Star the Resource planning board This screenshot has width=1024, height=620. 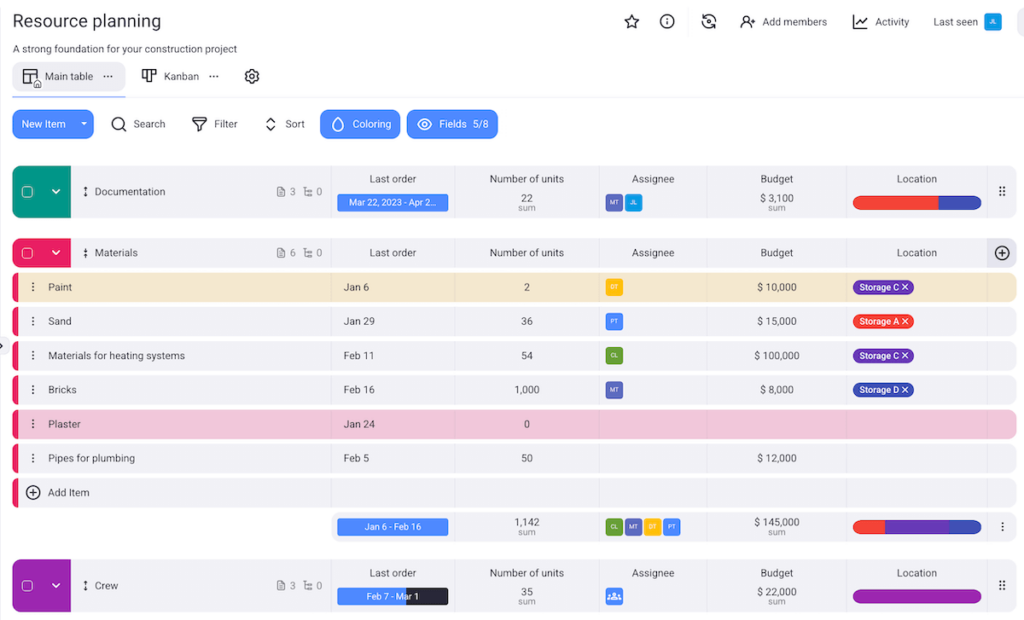(631, 21)
